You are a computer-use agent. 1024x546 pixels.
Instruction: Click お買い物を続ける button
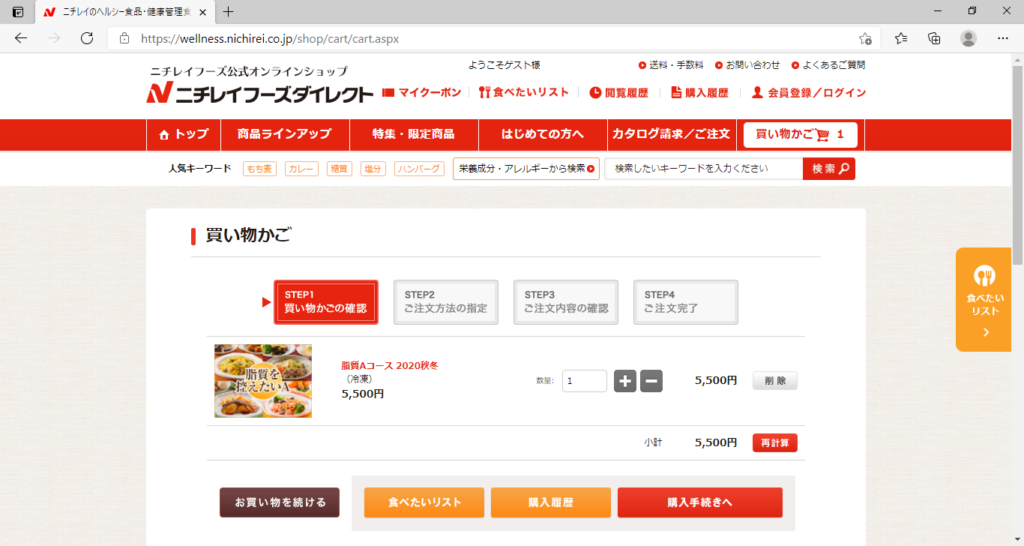pos(280,502)
